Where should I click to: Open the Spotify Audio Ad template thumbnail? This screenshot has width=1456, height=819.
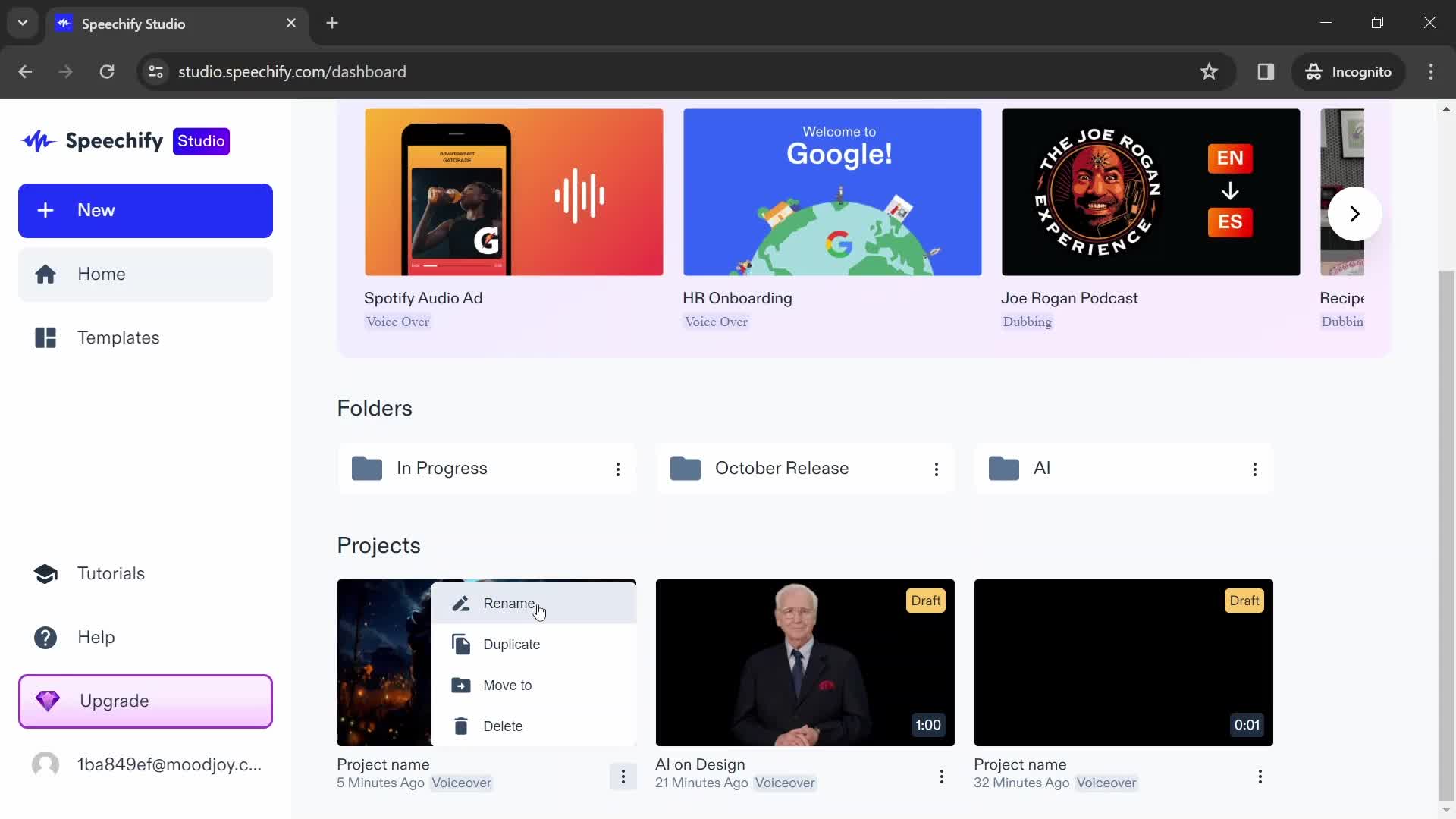pyautogui.click(x=514, y=193)
